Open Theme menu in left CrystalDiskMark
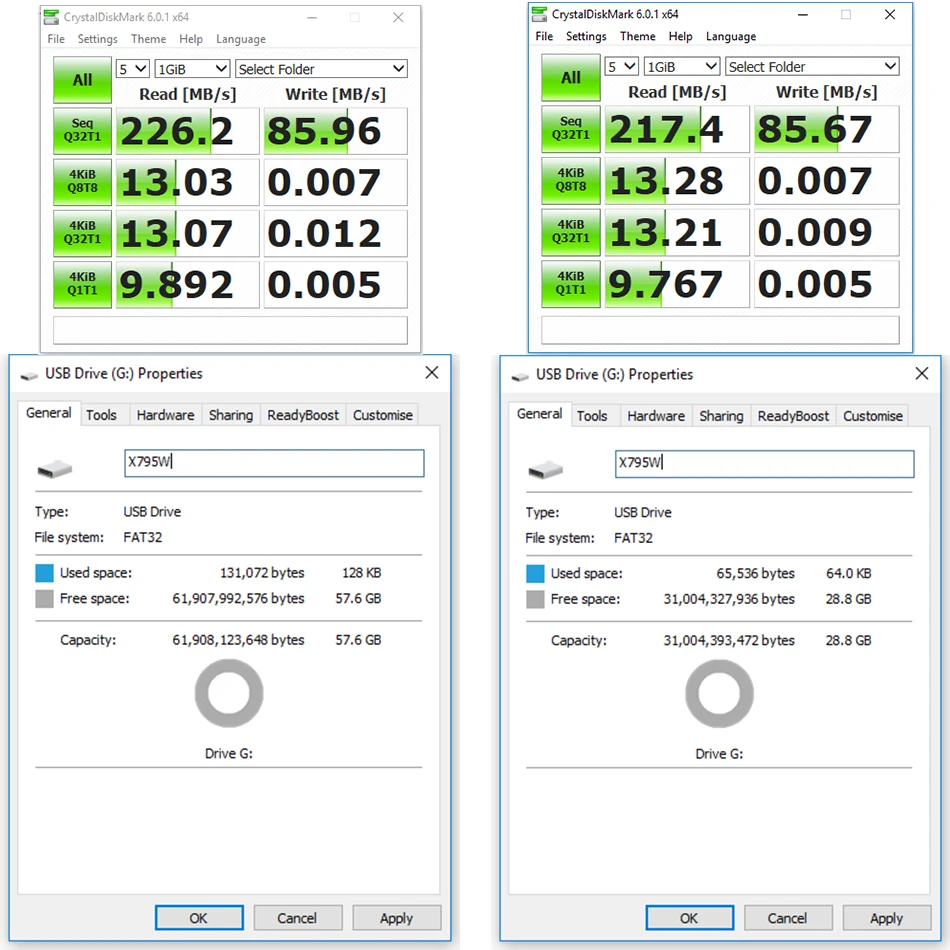Viewport: 950px width, 950px height. click(x=148, y=39)
